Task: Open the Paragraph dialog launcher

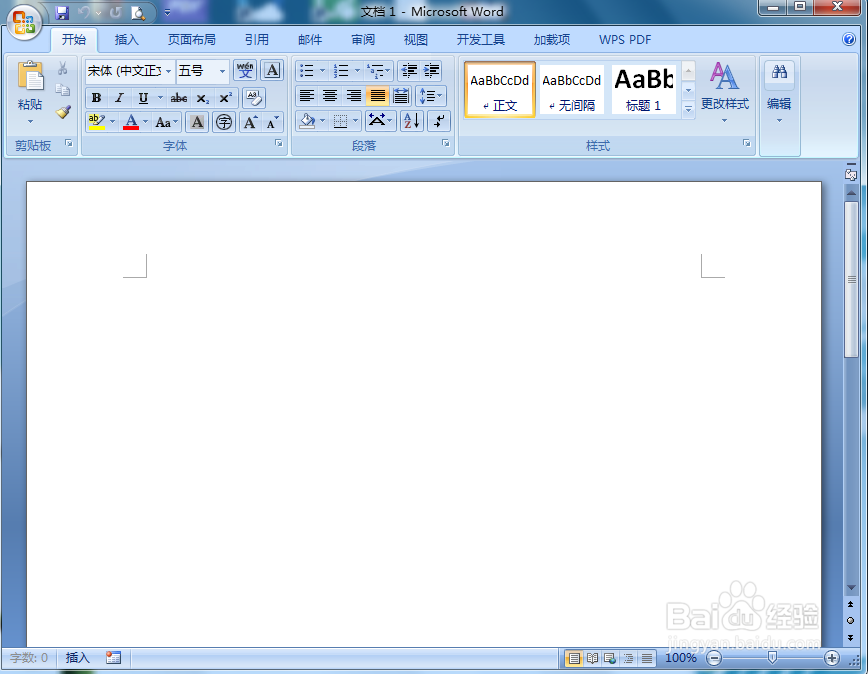Action: [446, 144]
